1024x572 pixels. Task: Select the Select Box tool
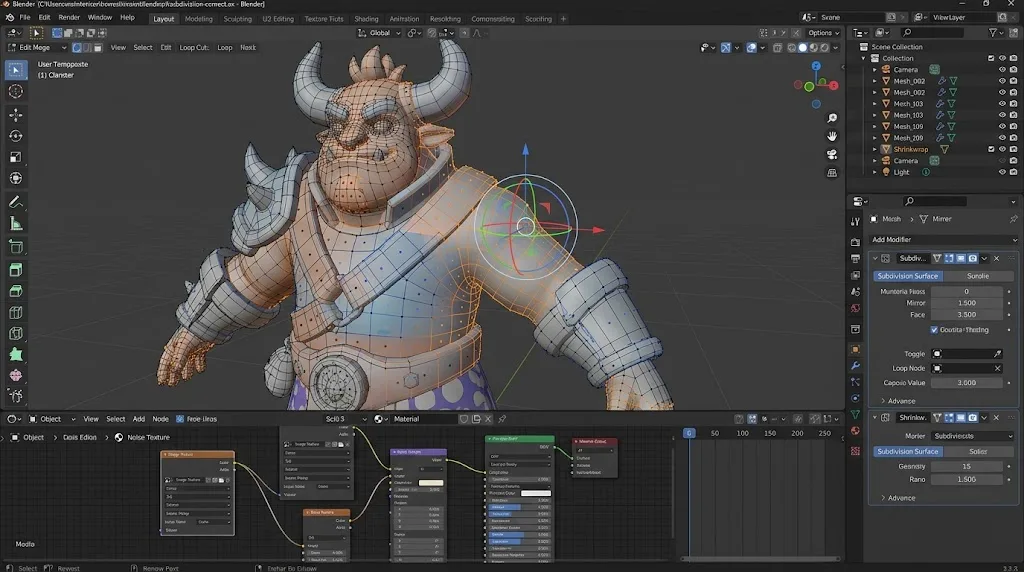pyautogui.click(x=16, y=70)
